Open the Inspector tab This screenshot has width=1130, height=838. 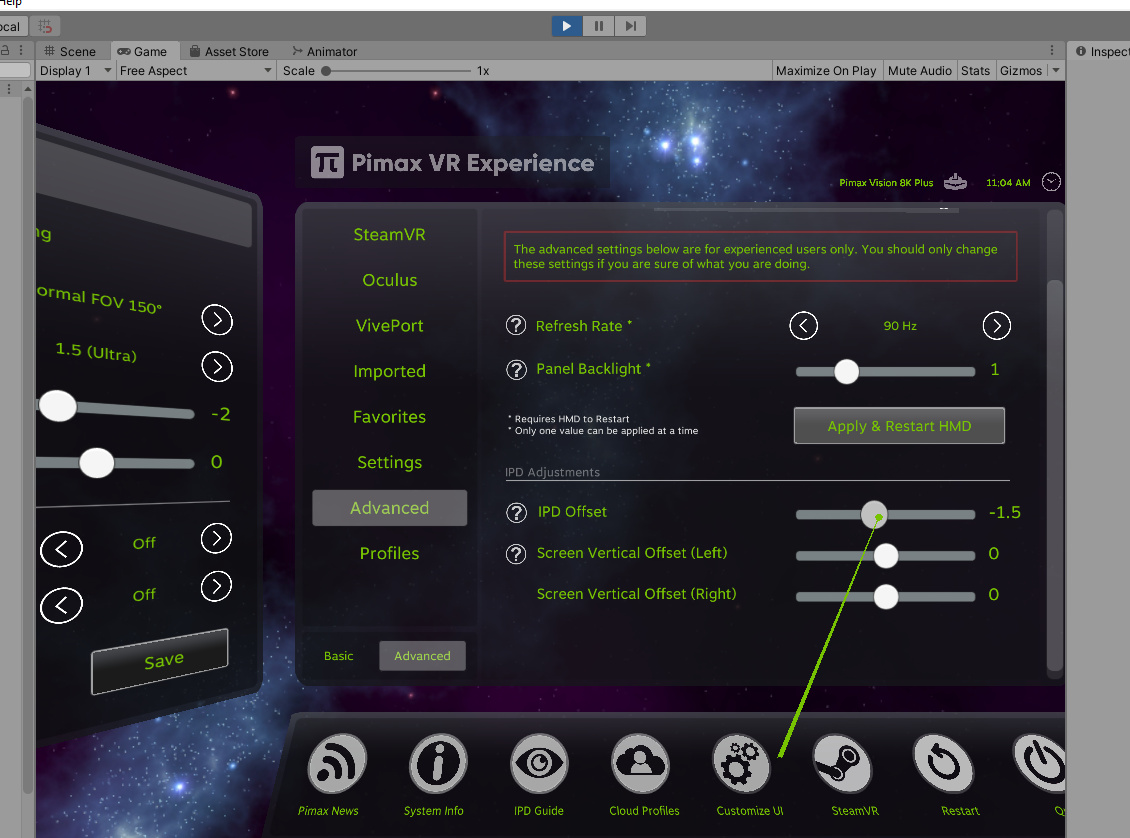pos(1101,51)
